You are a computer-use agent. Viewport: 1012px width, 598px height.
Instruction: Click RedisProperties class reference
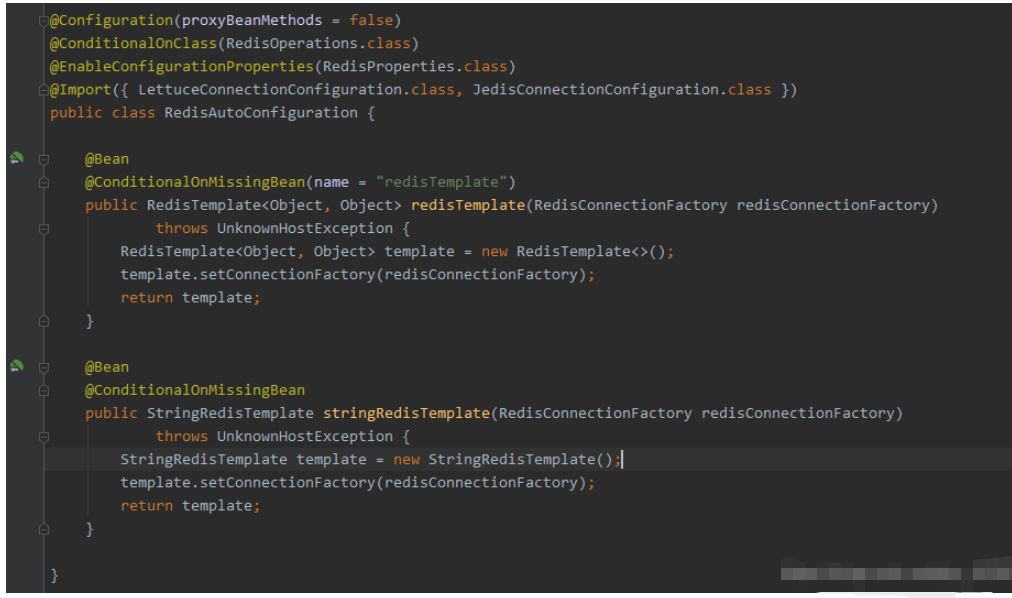tap(389, 66)
